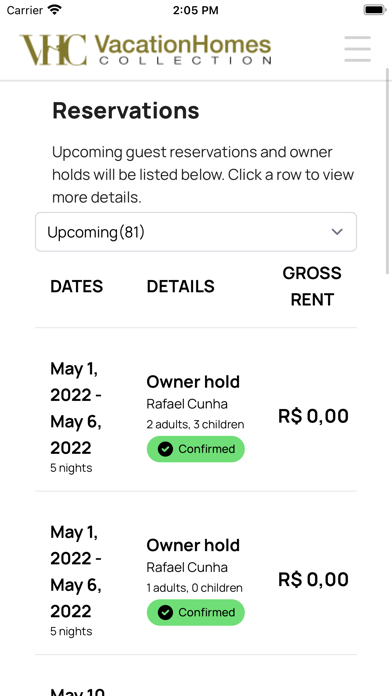The width and height of the screenshot is (392, 696).
Task: Click the checkmark icon in the second Confirmed badge
Action: 165,613
